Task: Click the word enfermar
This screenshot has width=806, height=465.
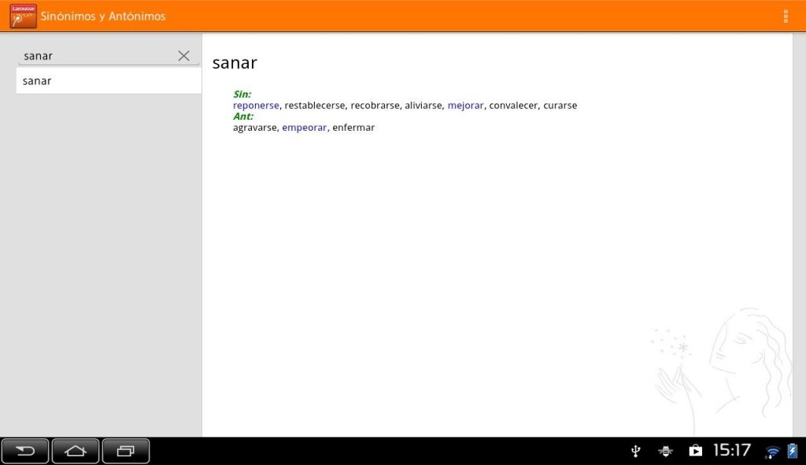Action: [353, 127]
